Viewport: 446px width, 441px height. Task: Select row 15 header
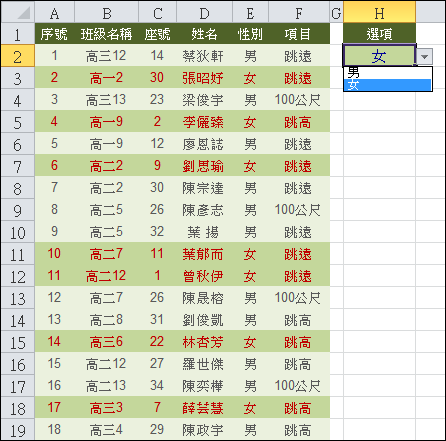(17, 342)
